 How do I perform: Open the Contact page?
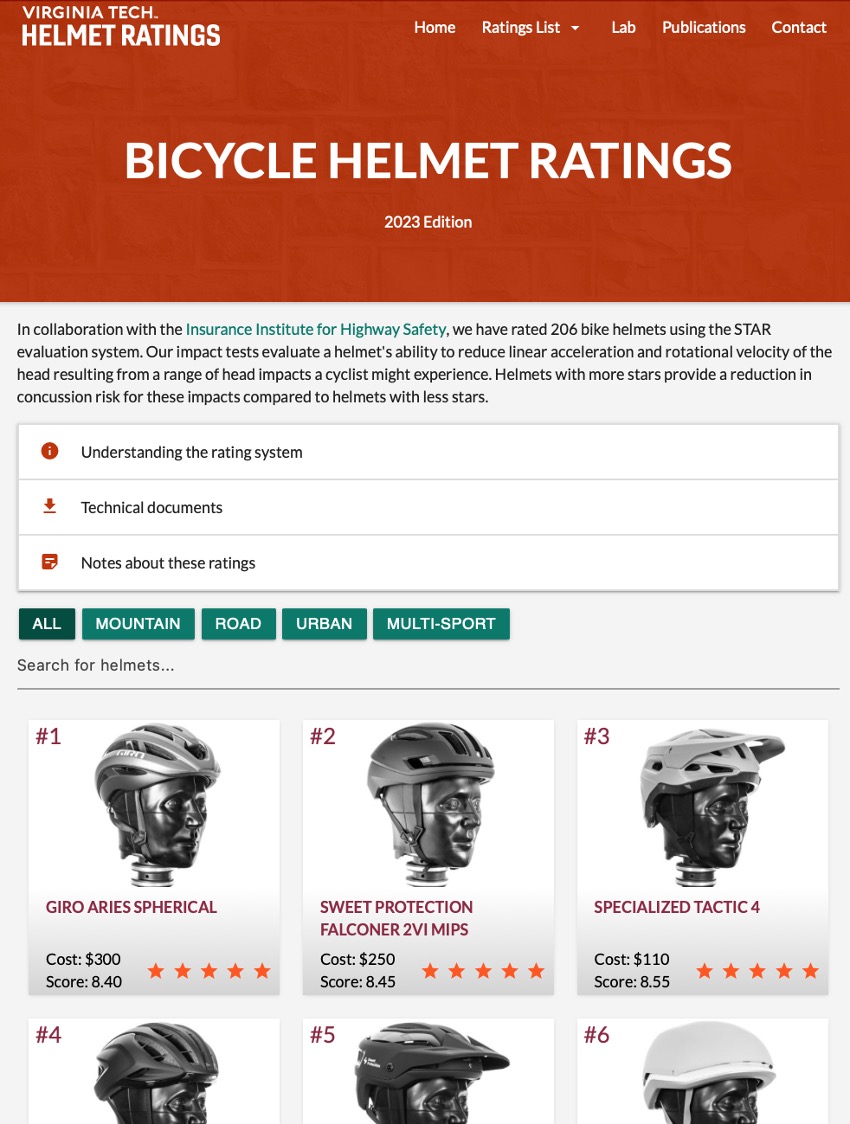pyautogui.click(x=798, y=27)
